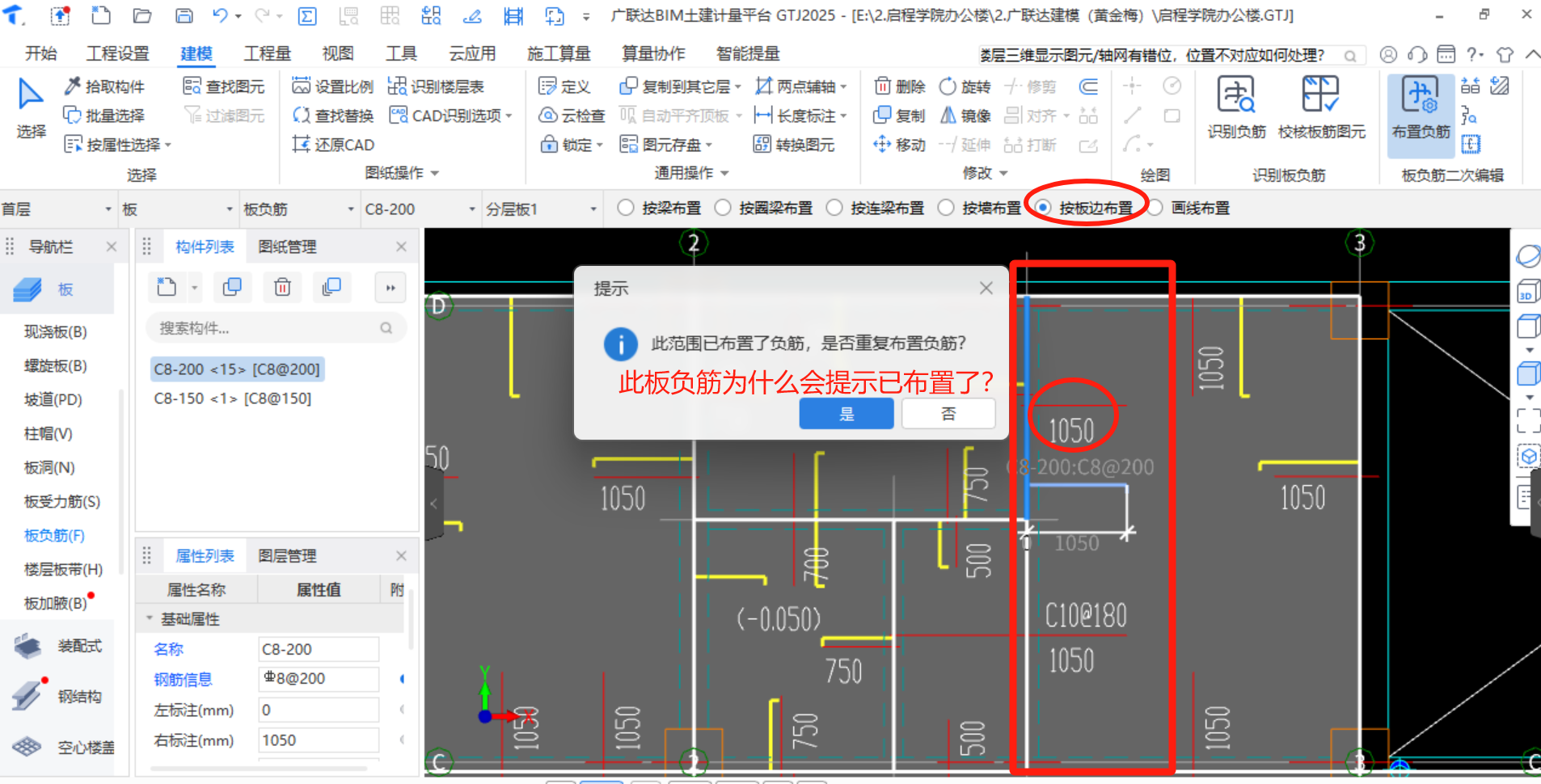Select 现浇板(B) in navigation
Viewport: 1541px width, 784px height.
(56, 331)
